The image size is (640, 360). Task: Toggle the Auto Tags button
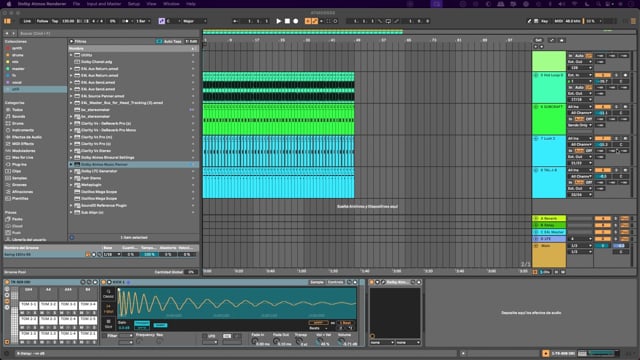click(169, 41)
